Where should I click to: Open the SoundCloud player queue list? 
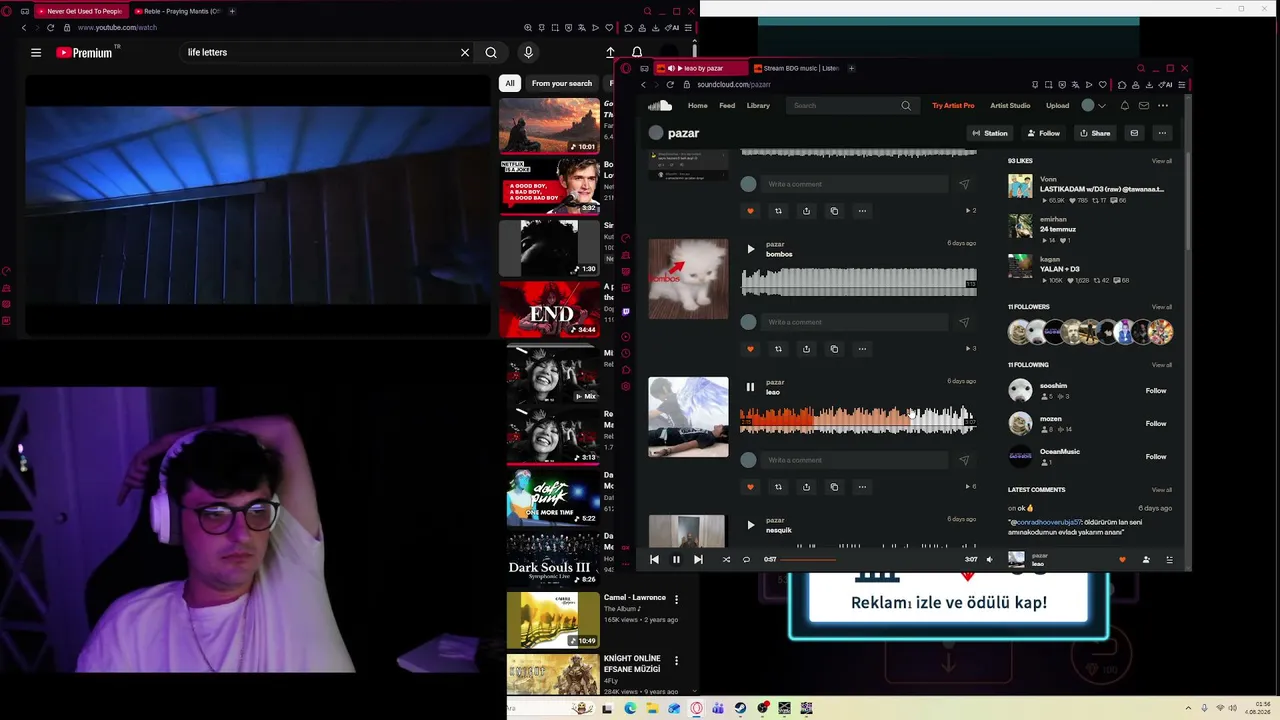[1169, 560]
